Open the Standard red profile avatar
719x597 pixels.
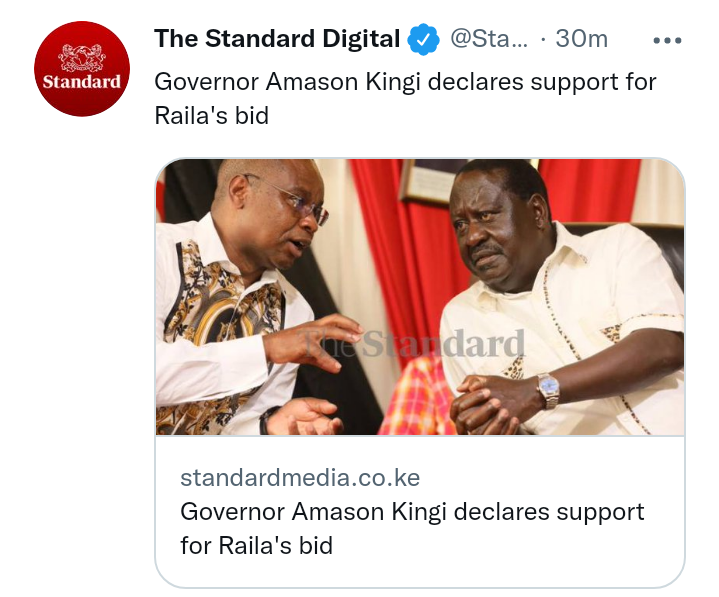82,69
